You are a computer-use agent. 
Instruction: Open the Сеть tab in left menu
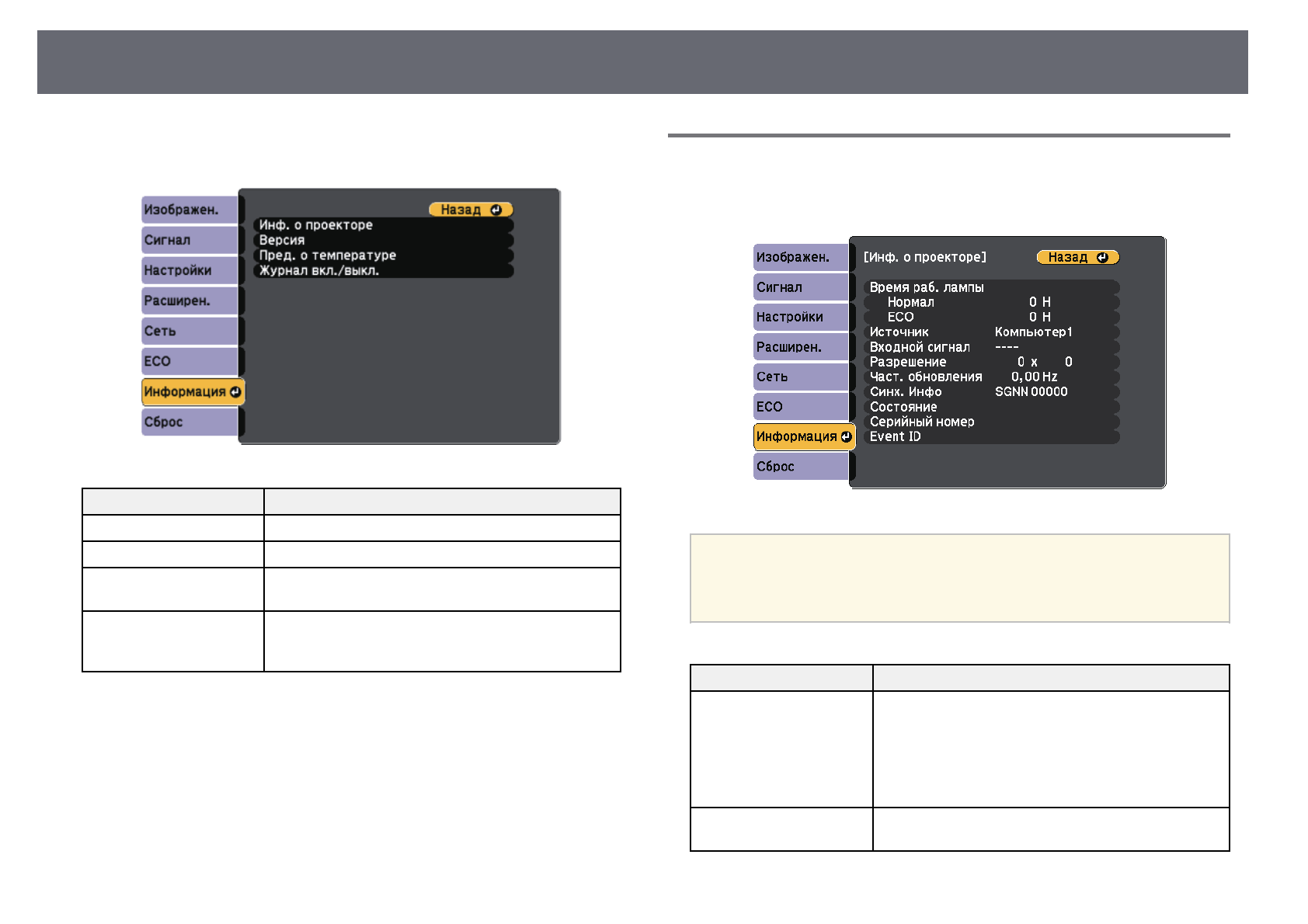190,331
